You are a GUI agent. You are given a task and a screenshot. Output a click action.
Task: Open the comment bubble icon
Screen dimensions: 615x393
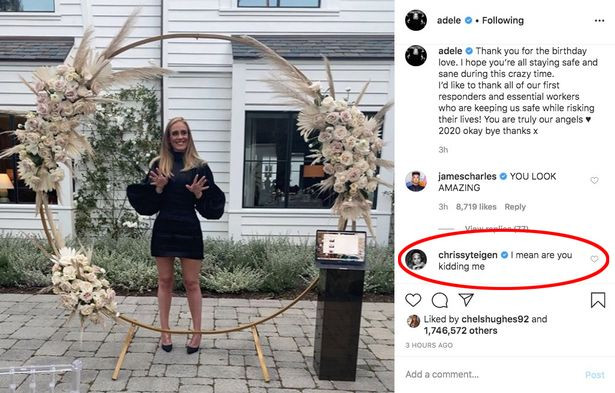click(440, 300)
